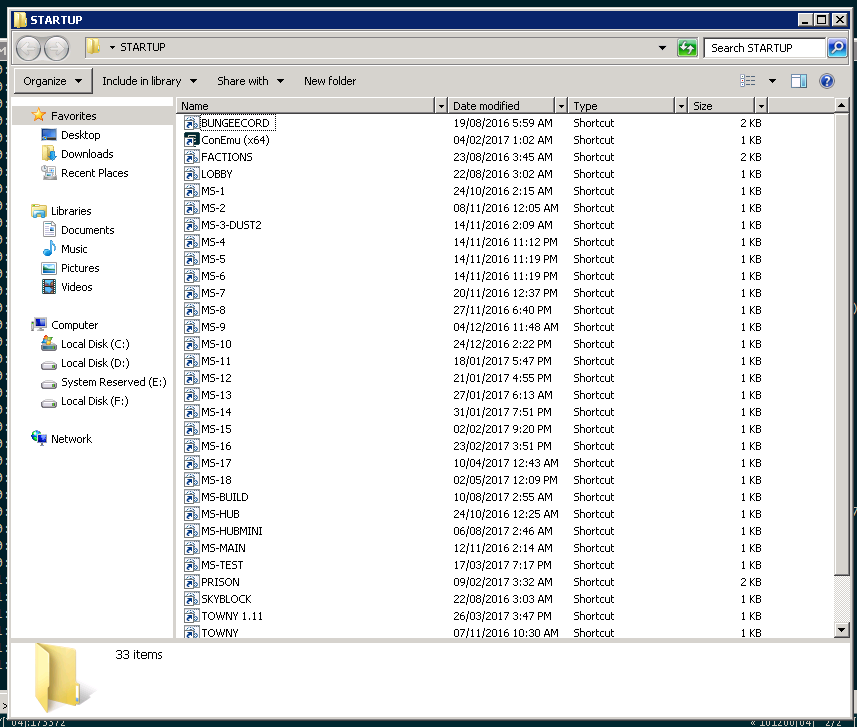
Task: Open Include in library menu
Action: pyautogui.click(x=149, y=81)
